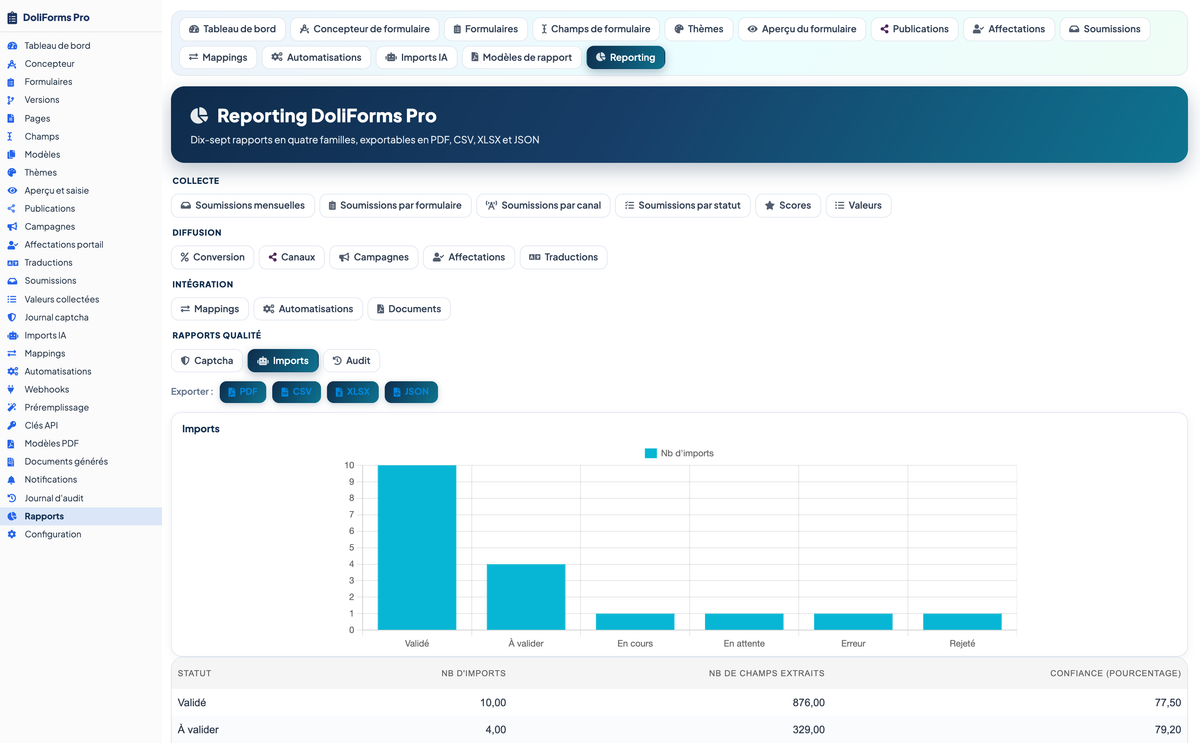The height and width of the screenshot is (743, 1200).
Task: Click the Confiance (Pourcentage) column header
Action: (x=1115, y=674)
